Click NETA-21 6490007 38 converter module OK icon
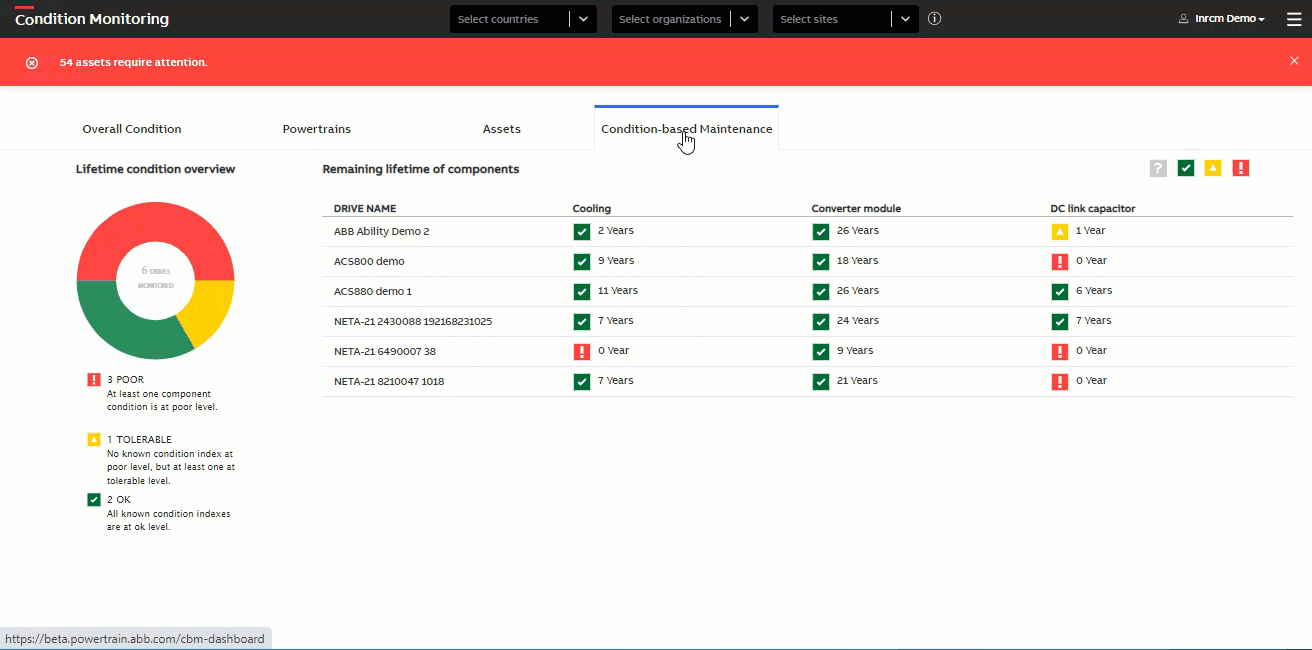Viewport: 1312px width, 650px height. 821,352
